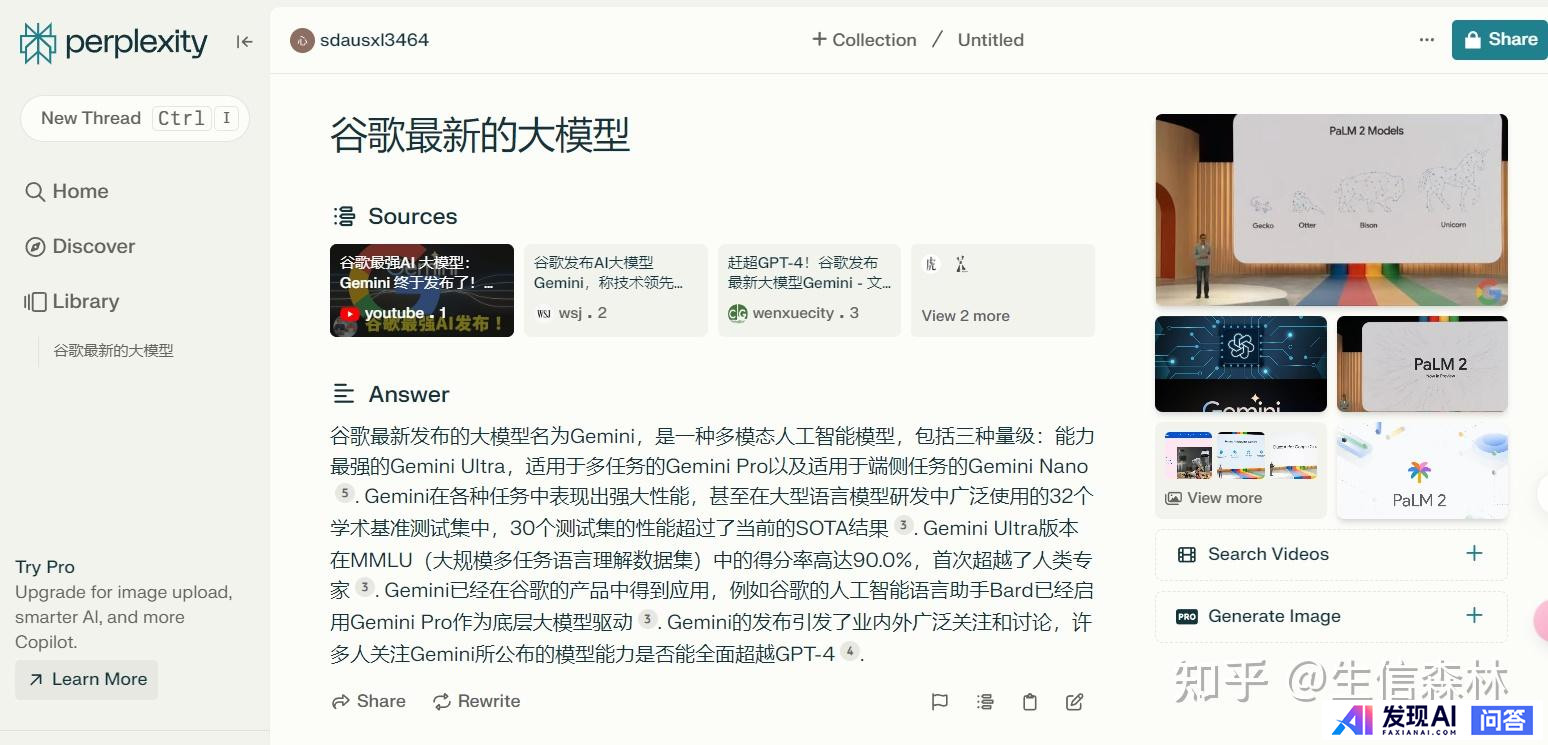Open wenxuecity source card 3

(x=809, y=290)
